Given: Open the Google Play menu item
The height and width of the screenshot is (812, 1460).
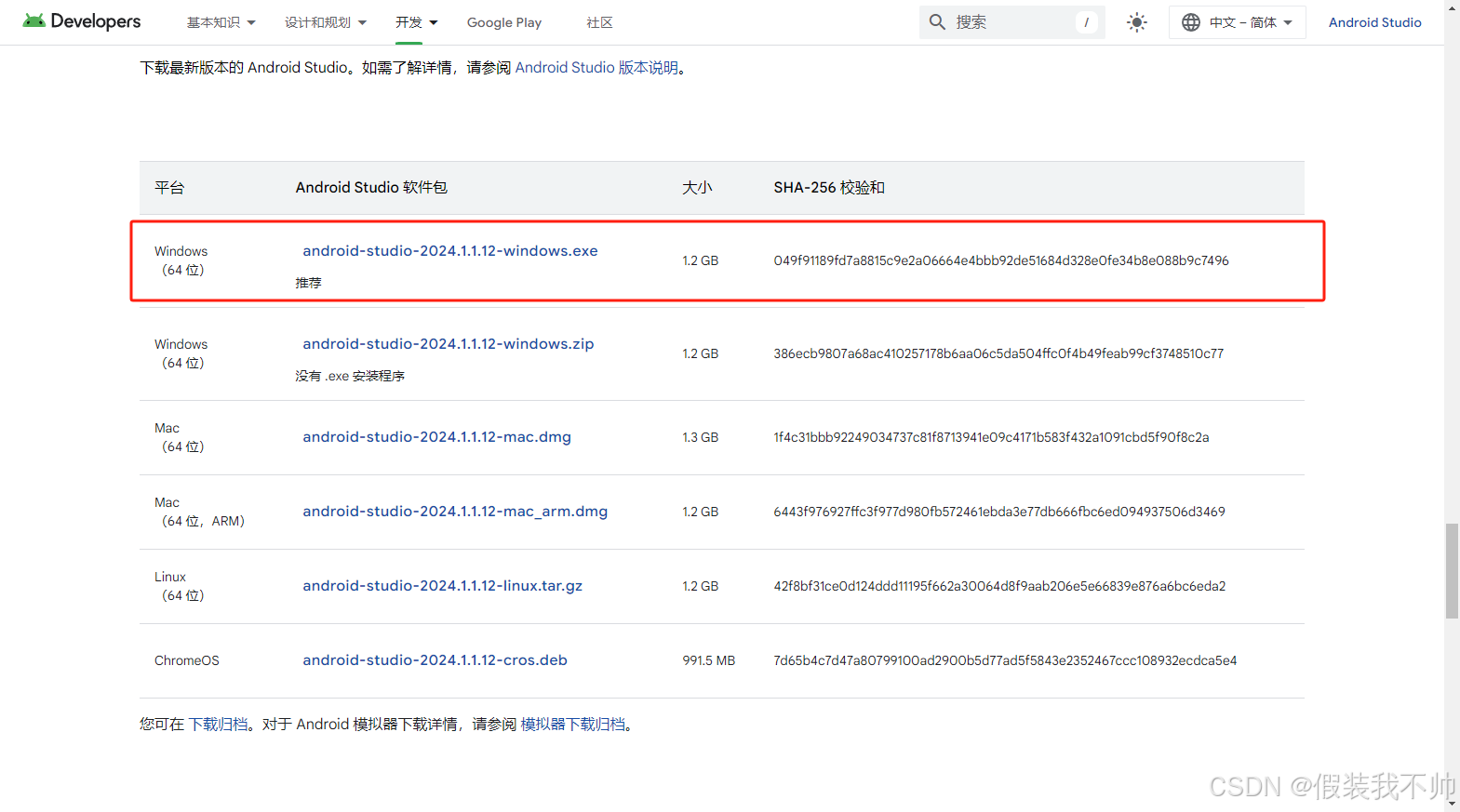Looking at the screenshot, I should (x=504, y=22).
